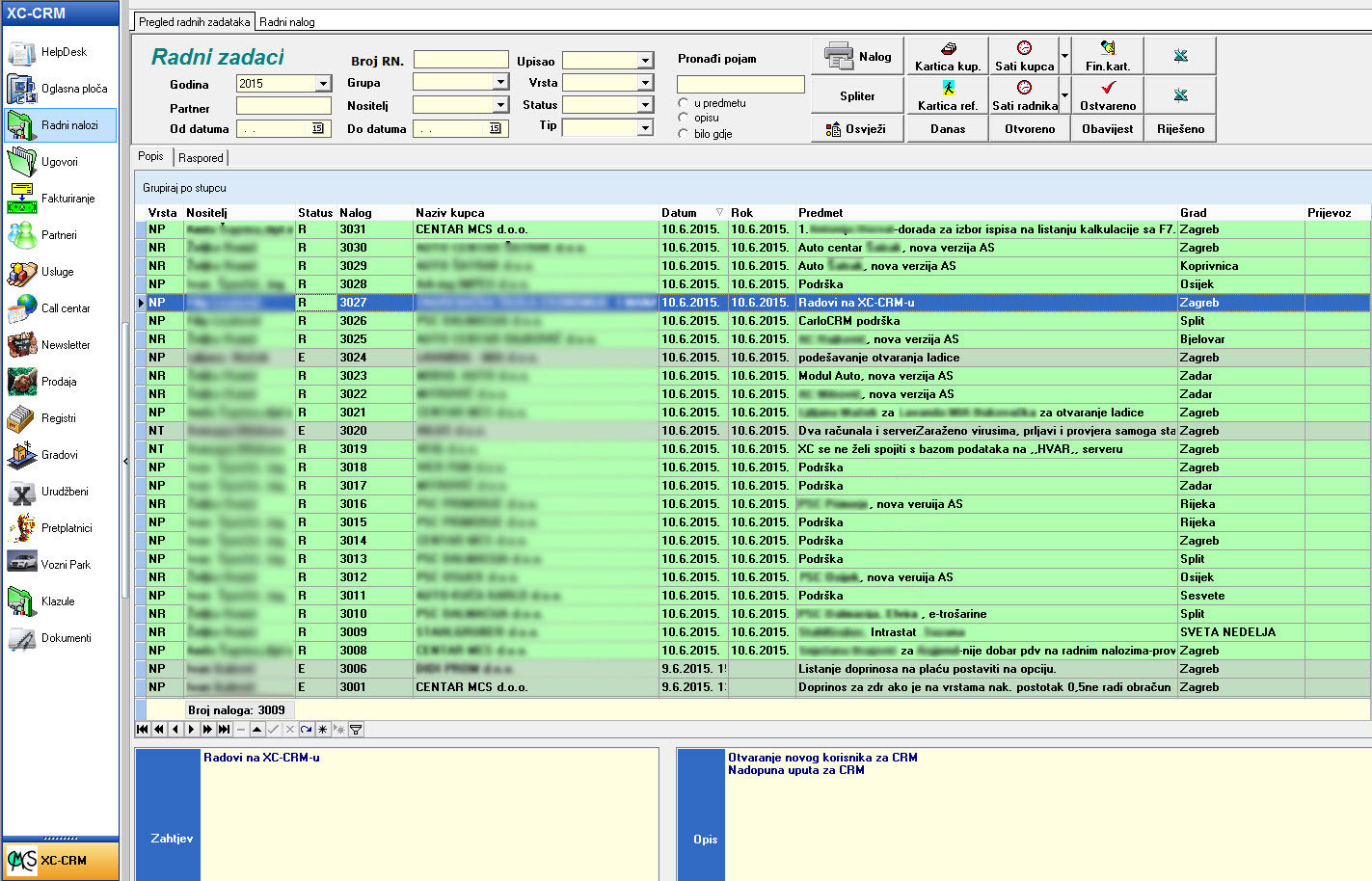Switch to the Radni nalog tab
Viewport: 1372px width, 881px height.
click(x=287, y=21)
